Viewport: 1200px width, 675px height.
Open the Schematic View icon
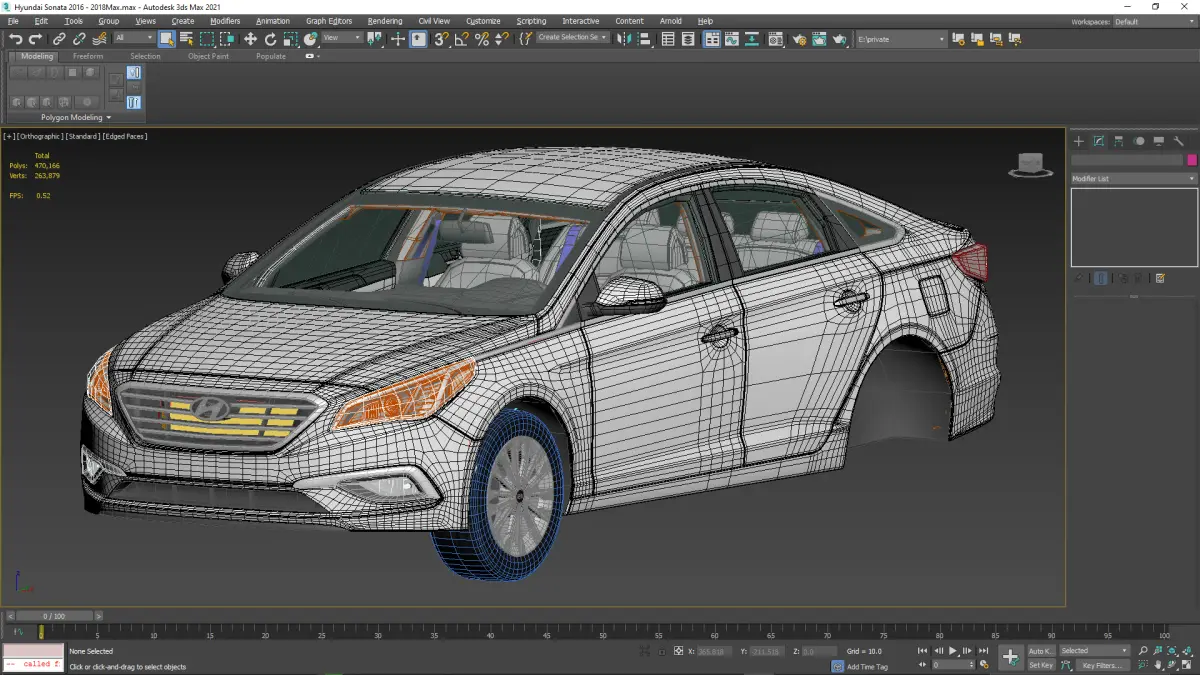coord(752,39)
